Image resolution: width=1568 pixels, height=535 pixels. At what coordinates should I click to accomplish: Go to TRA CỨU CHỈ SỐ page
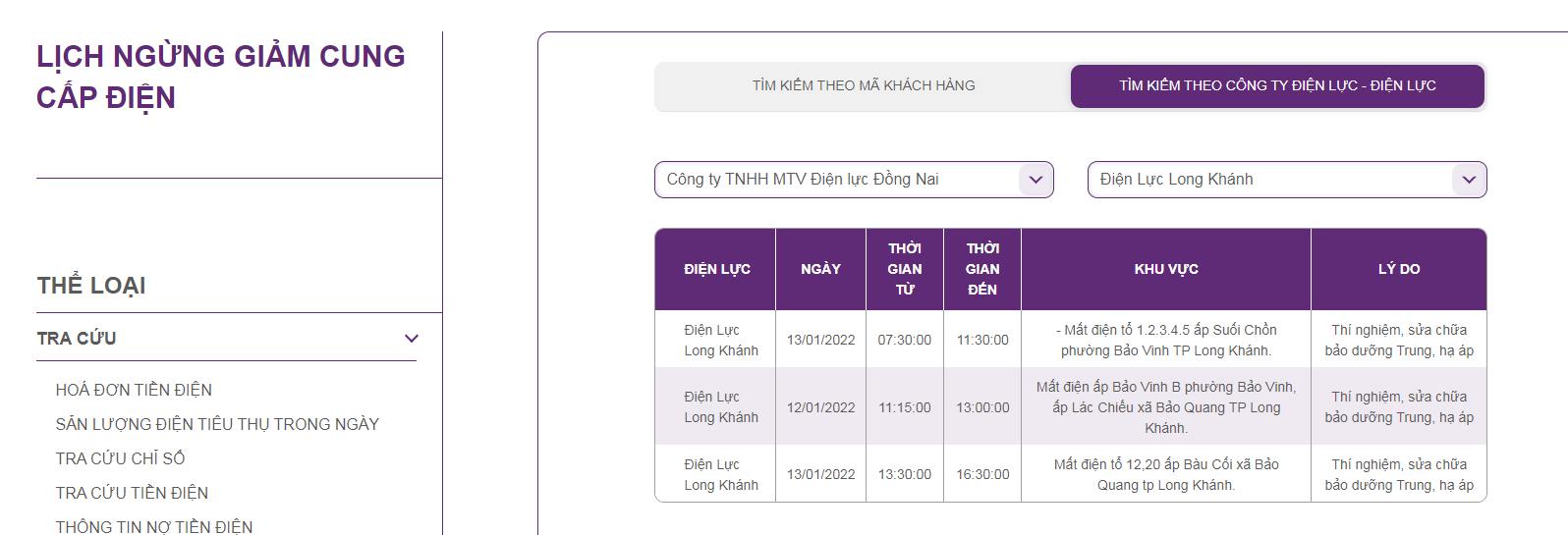pyautogui.click(x=120, y=458)
